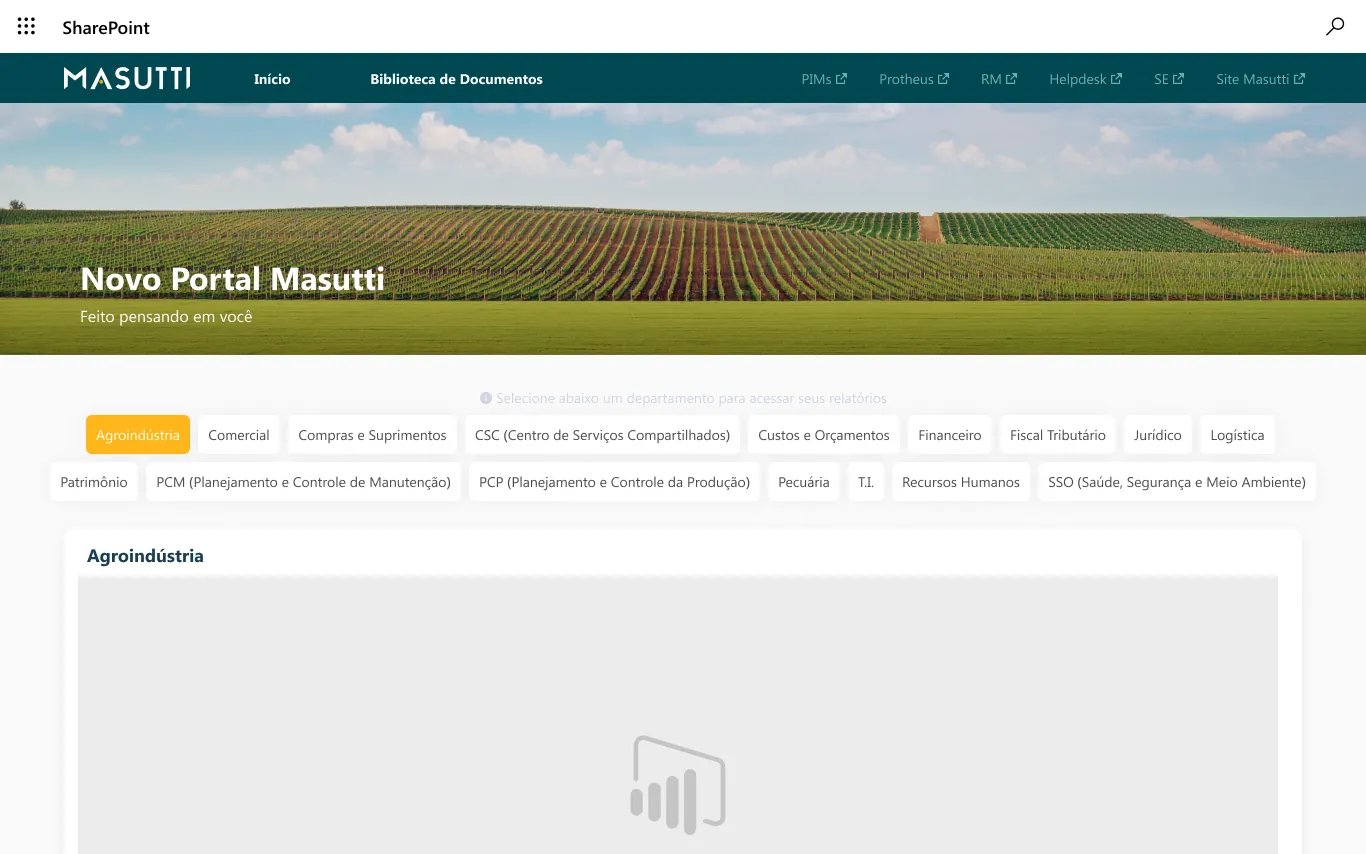The height and width of the screenshot is (854, 1366).
Task: Go to the Início menu item
Action: click(x=272, y=79)
